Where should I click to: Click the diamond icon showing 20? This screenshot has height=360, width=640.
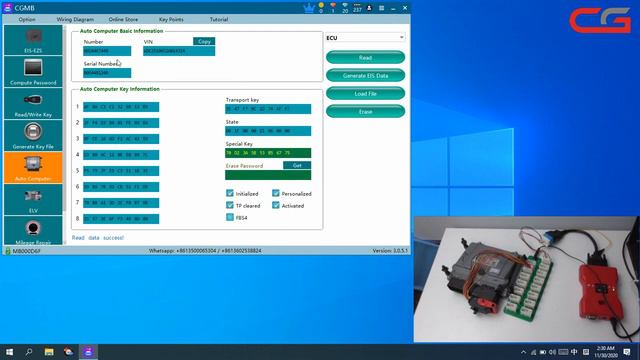coord(345,8)
